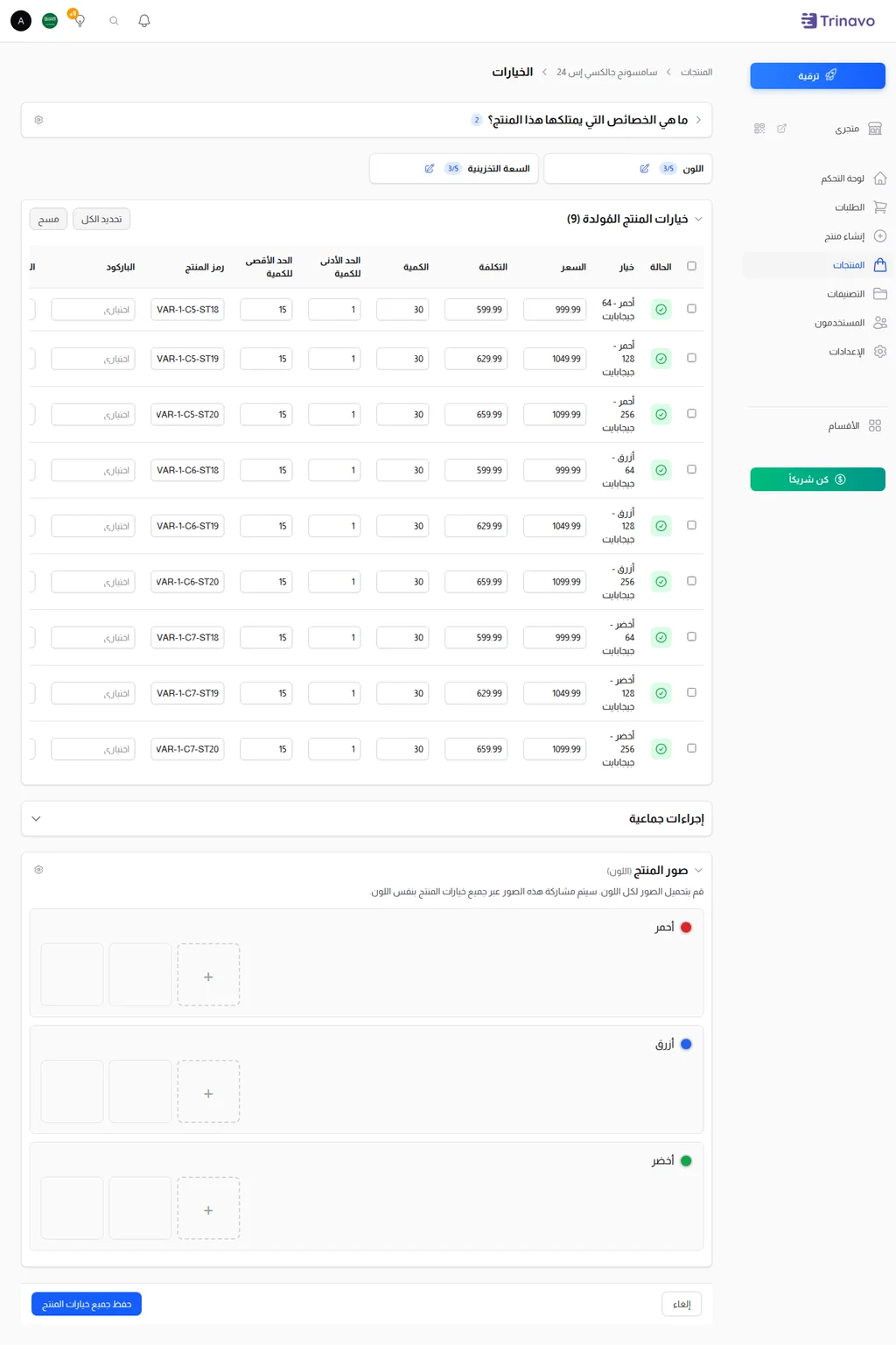Check the VAR-1-C7-ST18 row checkbox
896x1345 pixels.
tap(692, 637)
